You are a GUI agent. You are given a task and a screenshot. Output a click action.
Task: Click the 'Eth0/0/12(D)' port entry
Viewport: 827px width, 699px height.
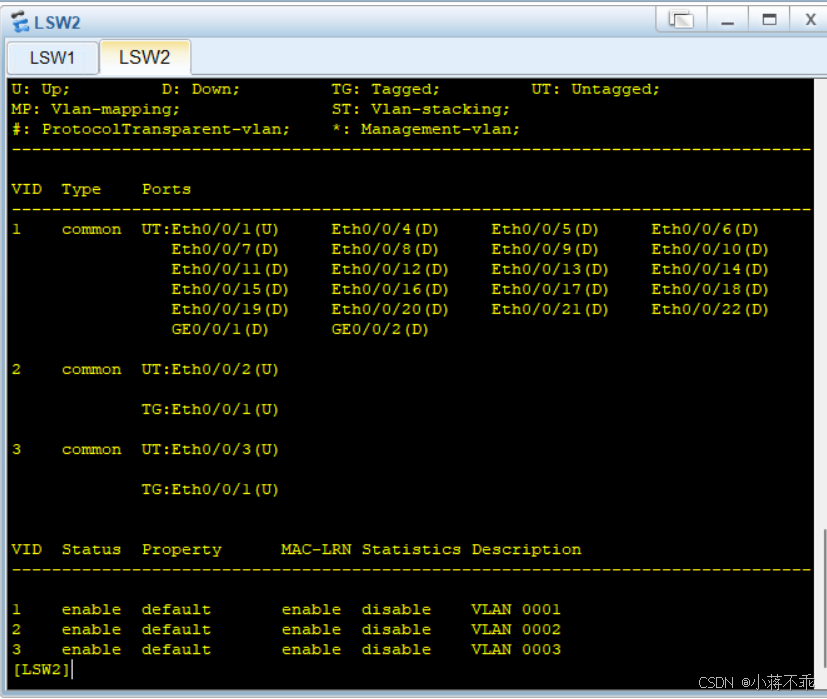pos(390,269)
